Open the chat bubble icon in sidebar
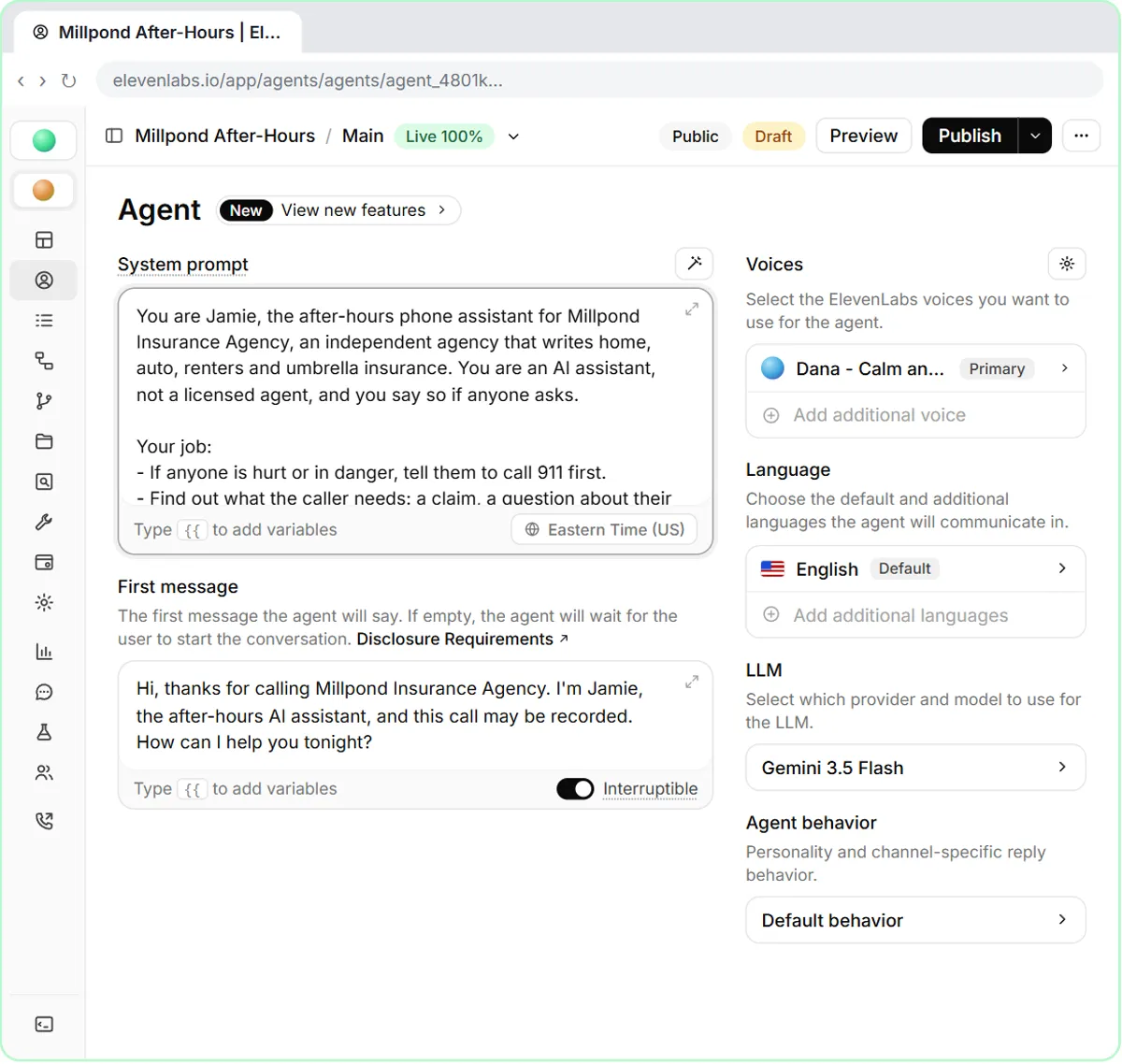The height and width of the screenshot is (1064, 1122). pos(44,692)
